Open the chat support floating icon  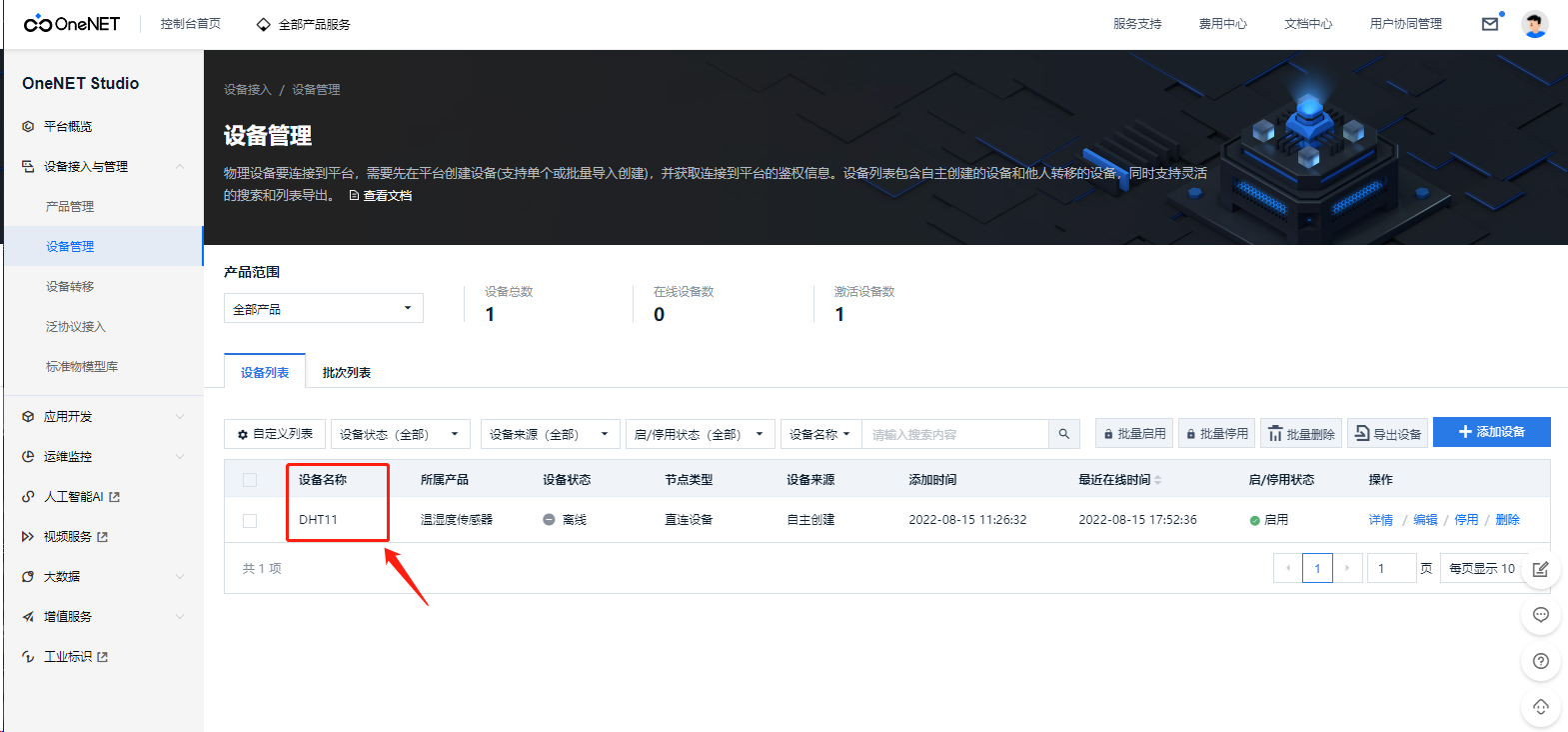[x=1540, y=615]
